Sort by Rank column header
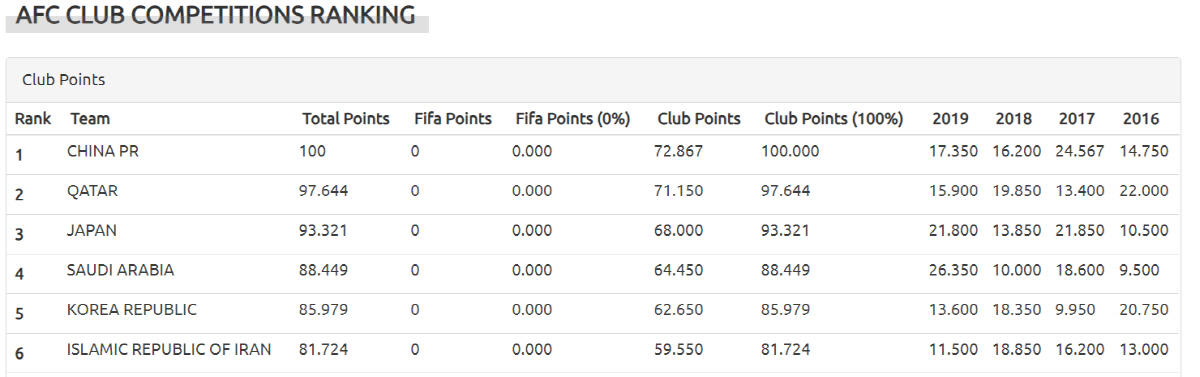The image size is (1200, 377). point(33,119)
